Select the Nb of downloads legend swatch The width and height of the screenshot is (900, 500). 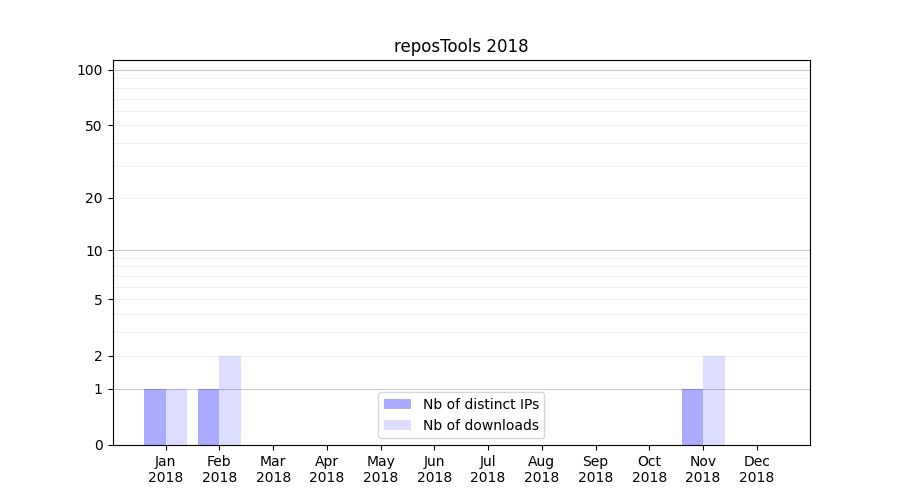pyautogui.click(x=397, y=425)
